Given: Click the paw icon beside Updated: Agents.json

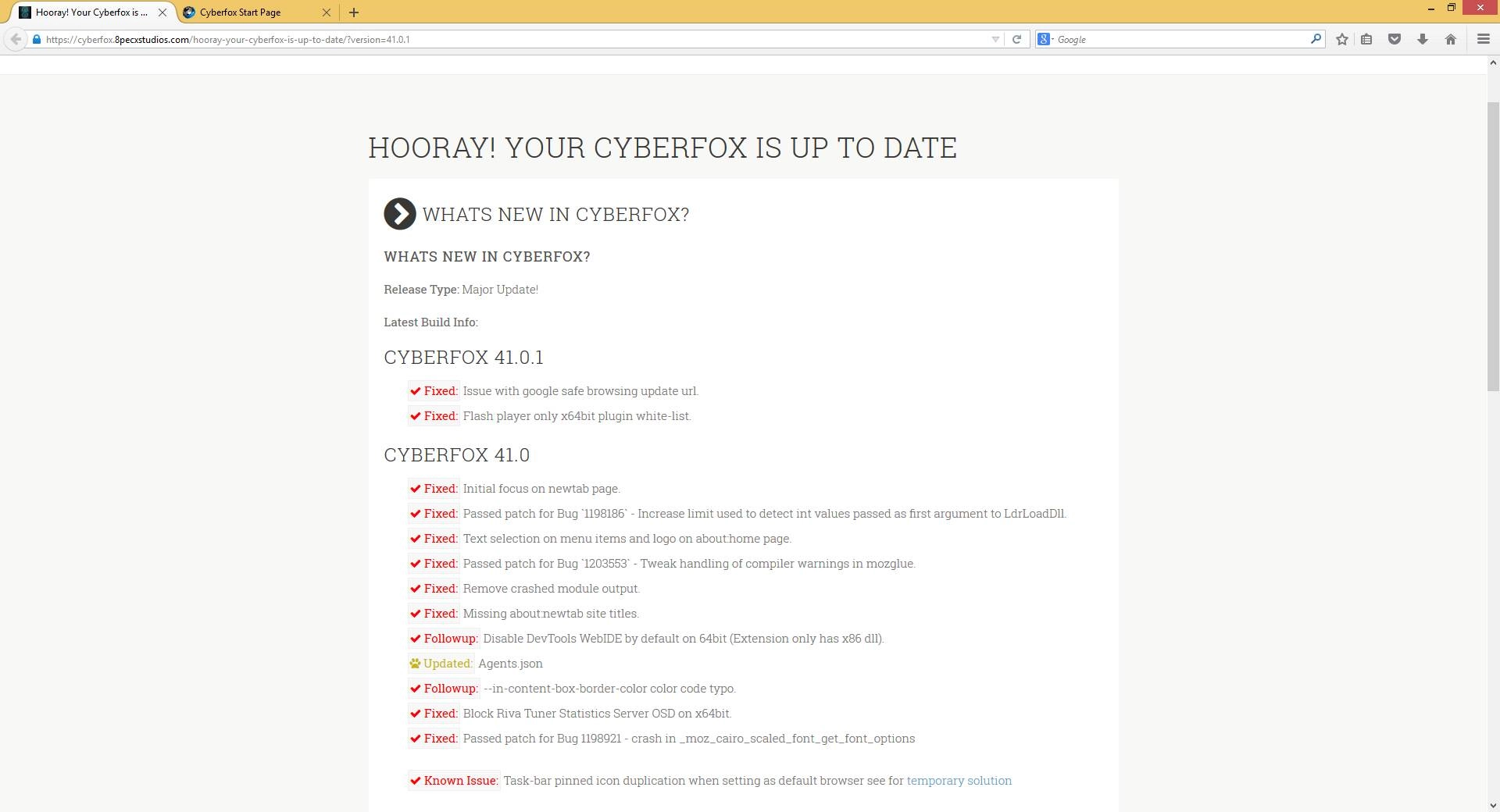Looking at the screenshot, I should click(x=415, y=664).
